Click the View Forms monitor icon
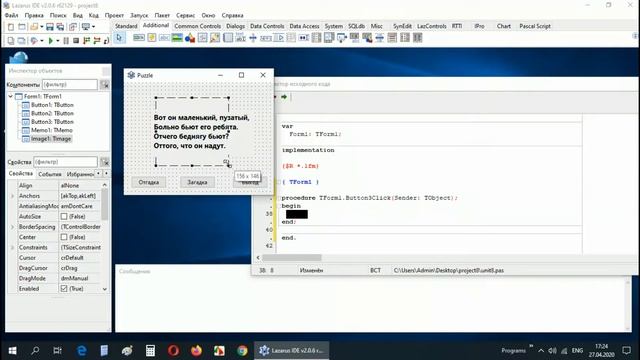Screen dimensions: 640x360 pyautogui.click(x=86, y=27)
